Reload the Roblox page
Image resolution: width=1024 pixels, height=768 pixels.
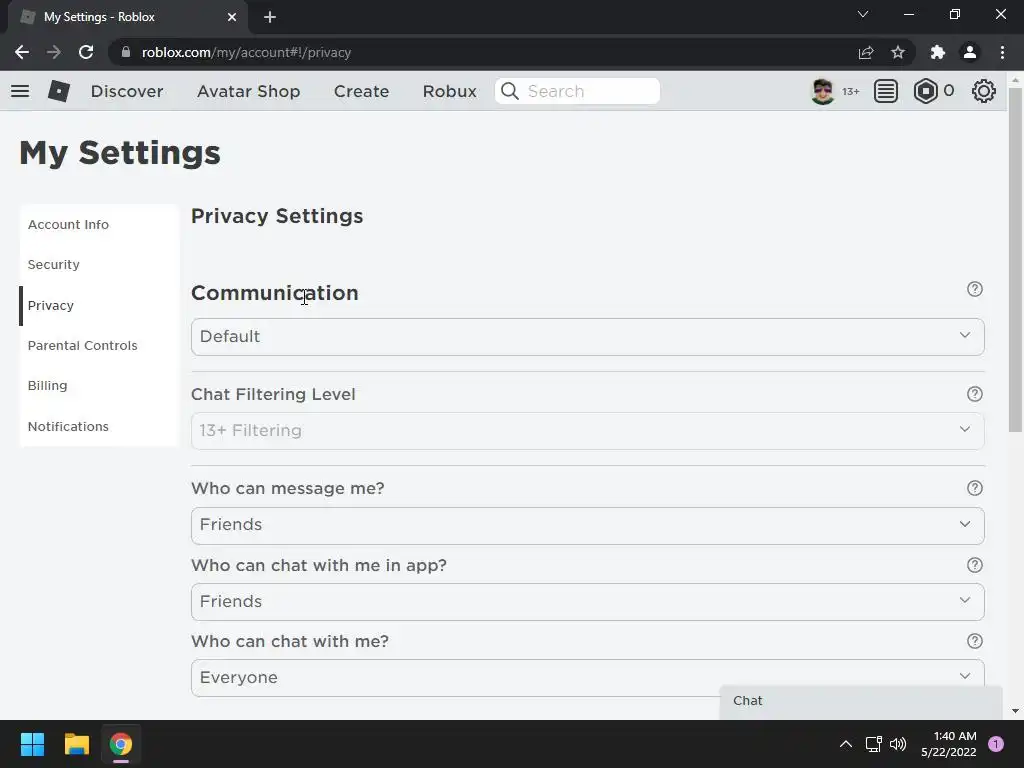click(x=86, y=52)
